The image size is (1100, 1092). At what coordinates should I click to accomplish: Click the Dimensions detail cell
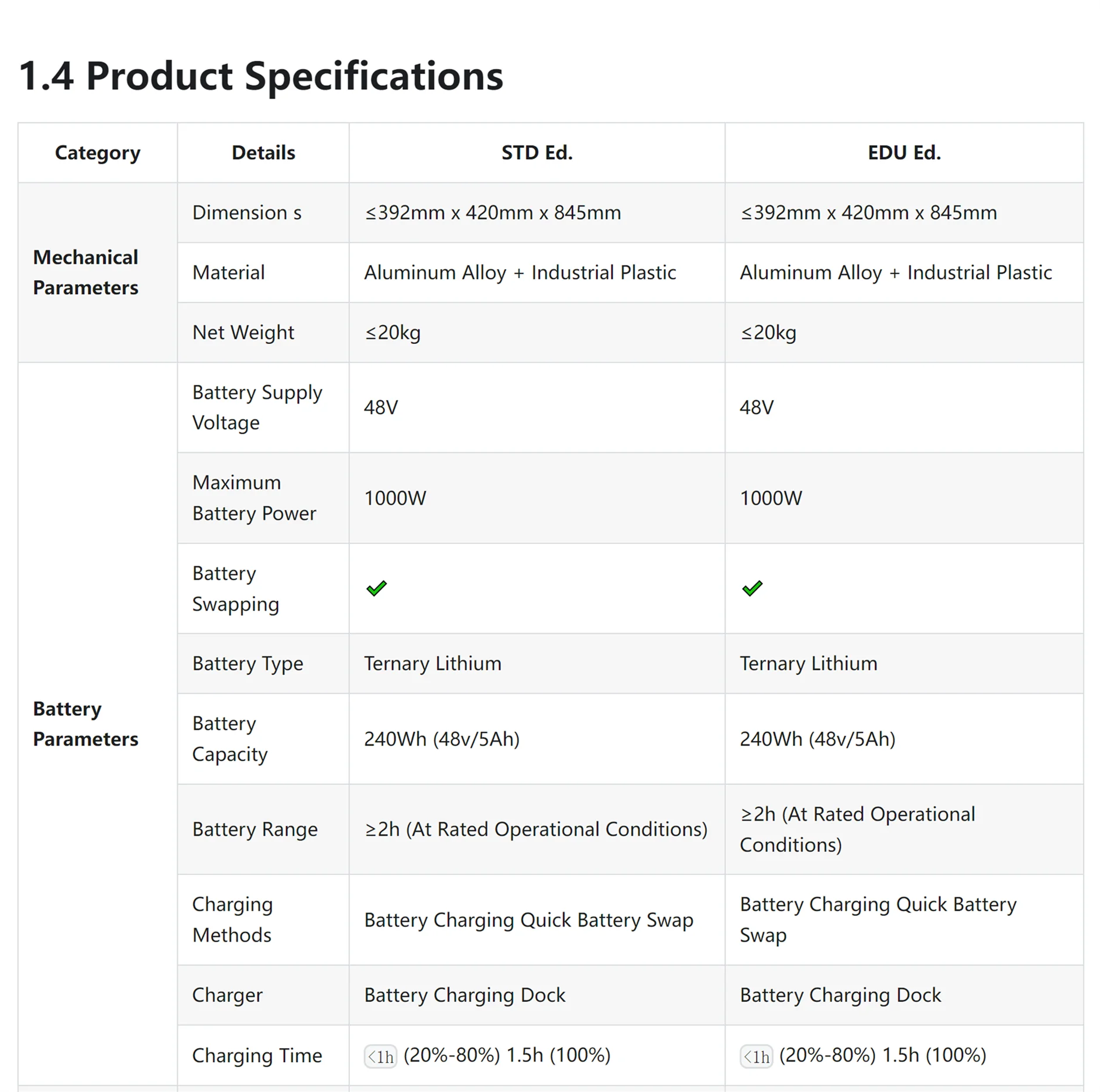[x=263, y=213]
